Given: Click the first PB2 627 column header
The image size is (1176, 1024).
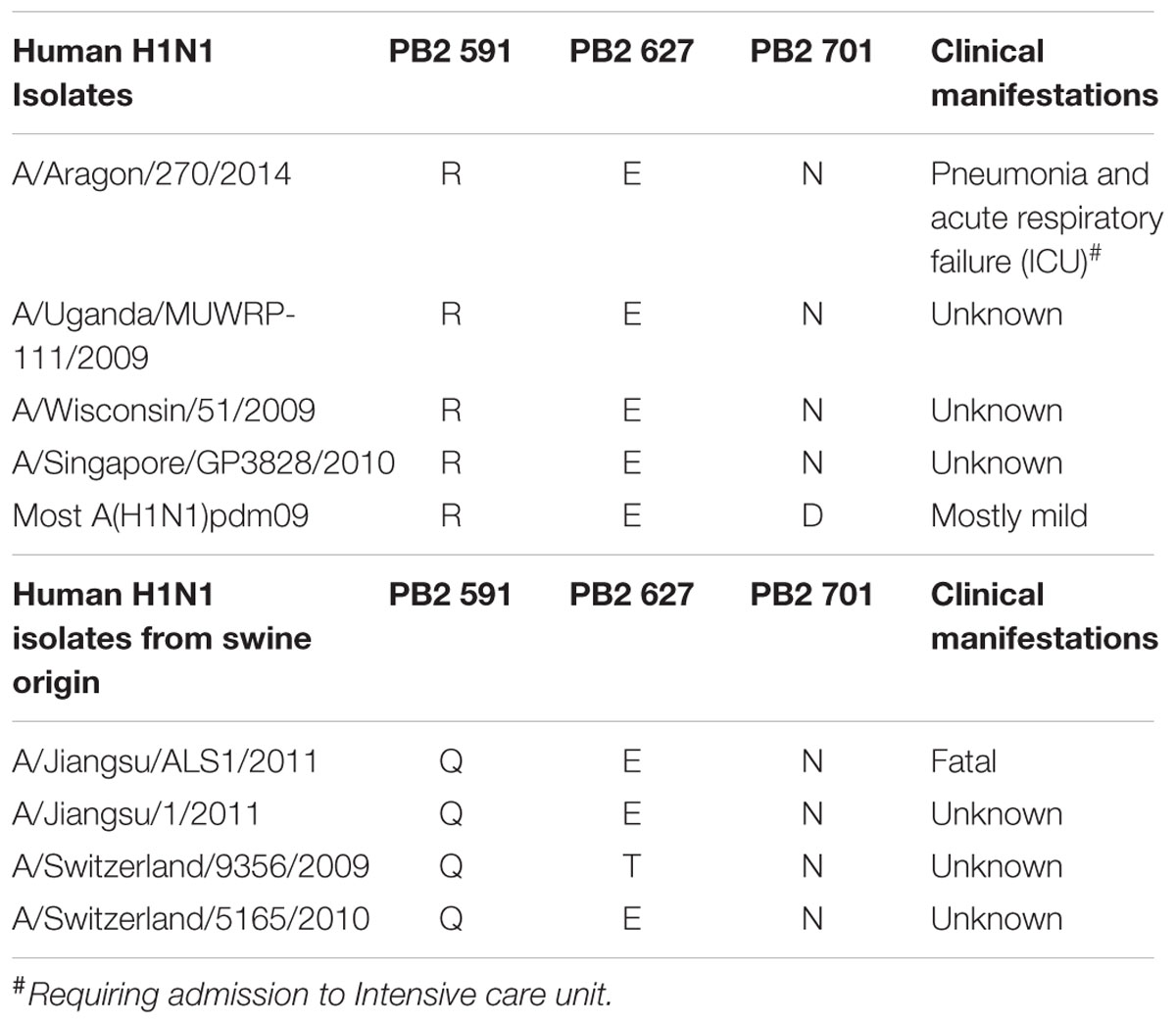Looking at the screenshot, I should click(631, 51).
